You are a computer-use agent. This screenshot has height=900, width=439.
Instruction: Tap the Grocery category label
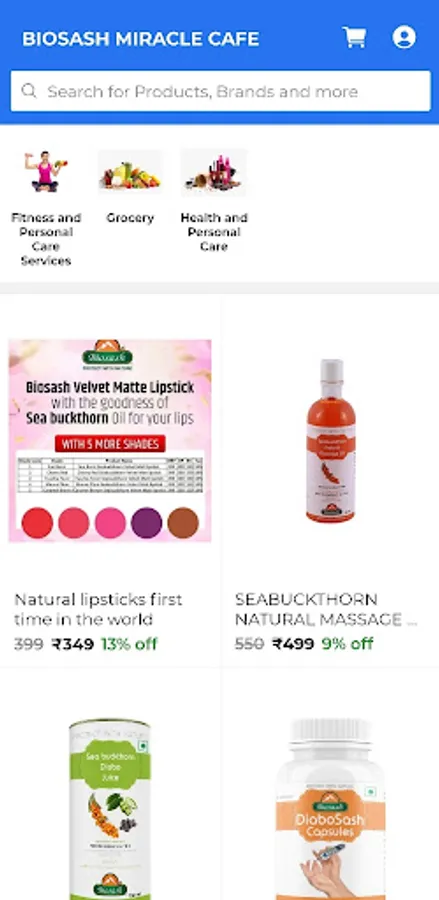pyautogui.click(x=130, y=218)
